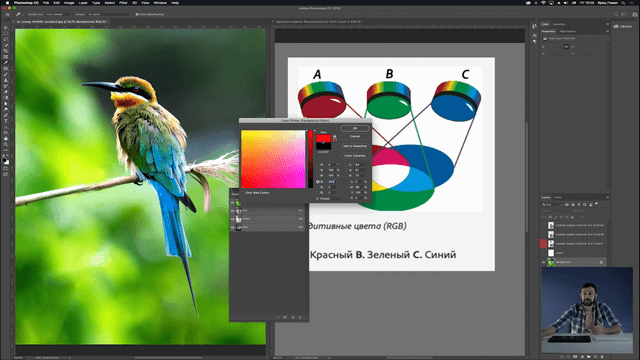This screenshot has height=360, width=640.
Task: Open the Sample Size dropdown
Action: pyautogui.click(x=59, y=14)
